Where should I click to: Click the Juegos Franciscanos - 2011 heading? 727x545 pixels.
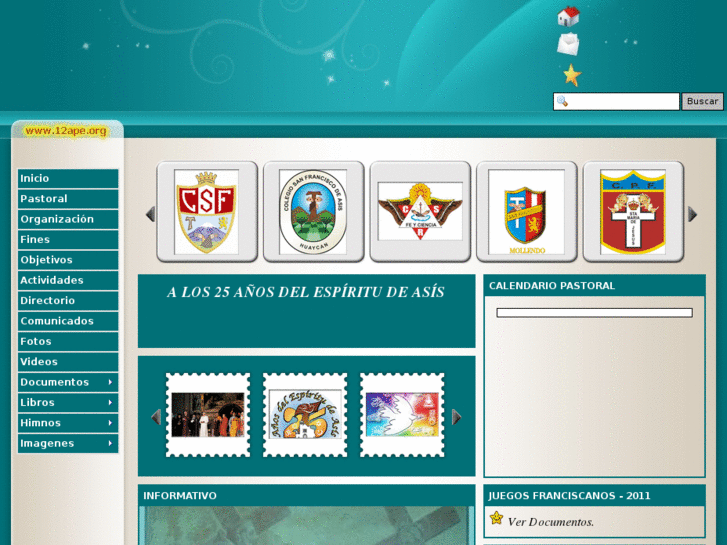(569, 496)
